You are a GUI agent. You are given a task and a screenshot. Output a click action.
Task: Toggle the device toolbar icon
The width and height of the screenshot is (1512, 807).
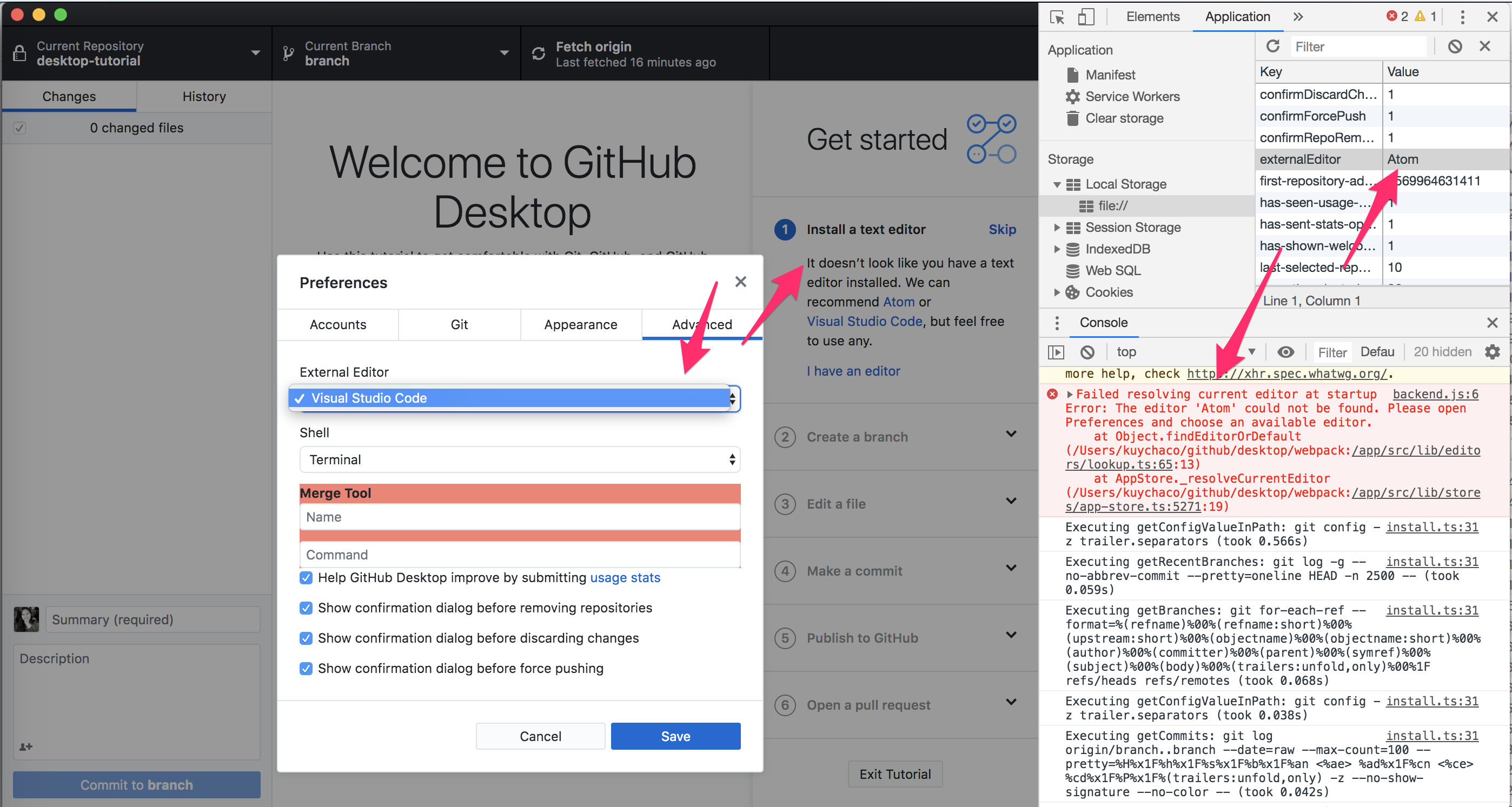point(1086,17)
